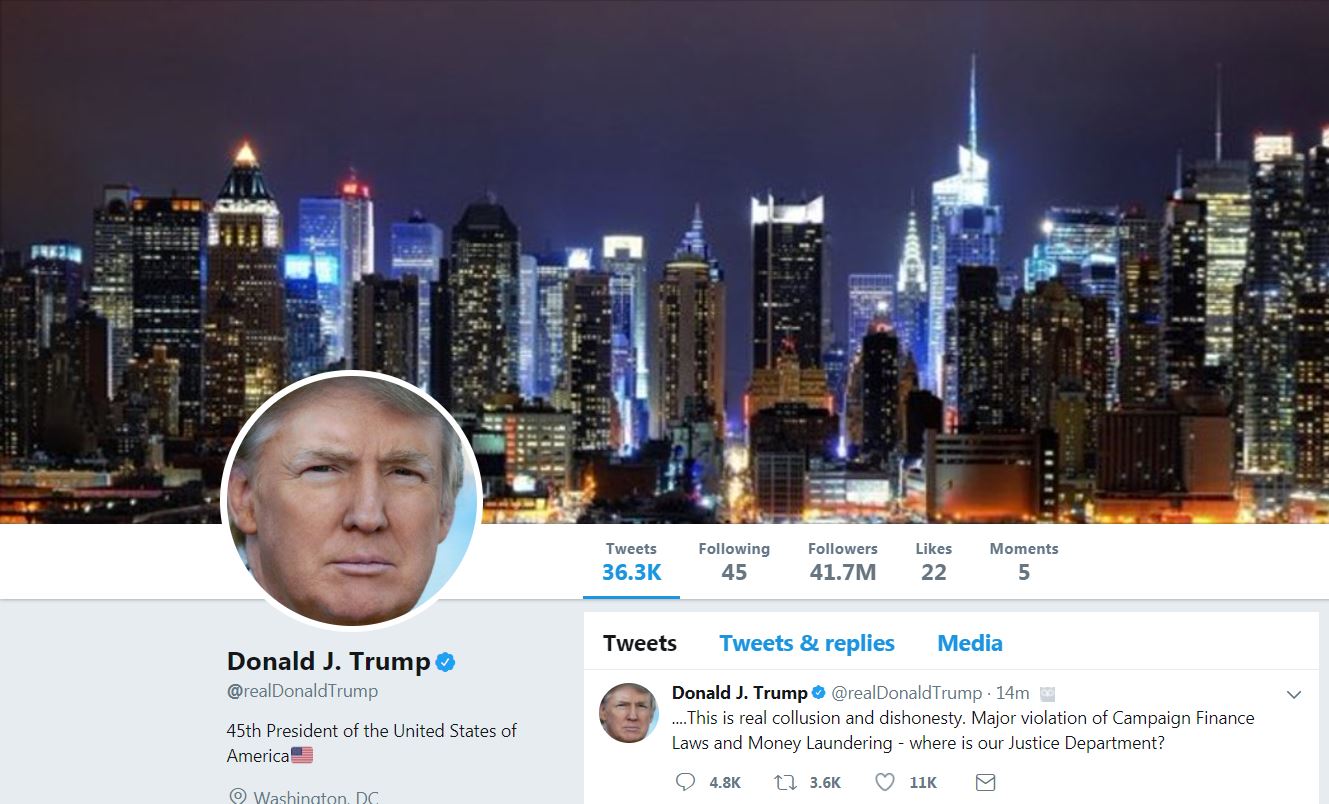Switch to the Media tab

click(970, 643)
